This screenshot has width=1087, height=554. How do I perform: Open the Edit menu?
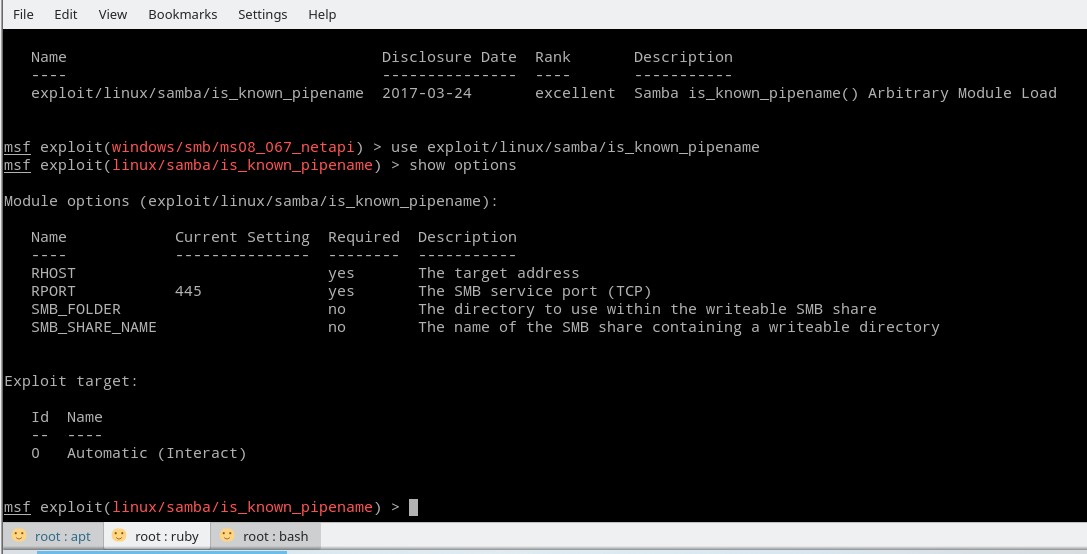coord(65,14)
